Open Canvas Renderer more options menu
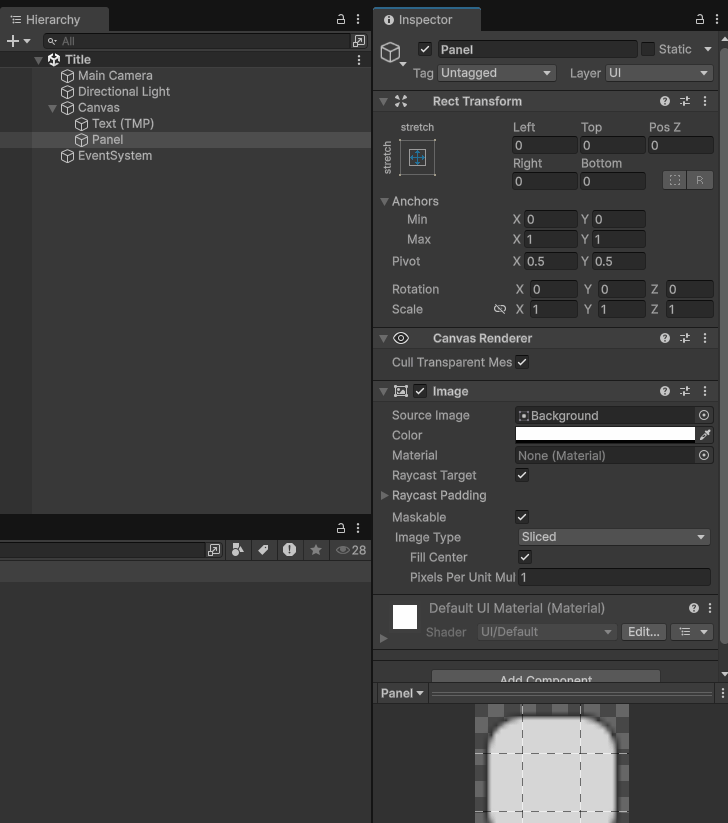This screenshot has height=823, width=728. click(x=705, y=338)
